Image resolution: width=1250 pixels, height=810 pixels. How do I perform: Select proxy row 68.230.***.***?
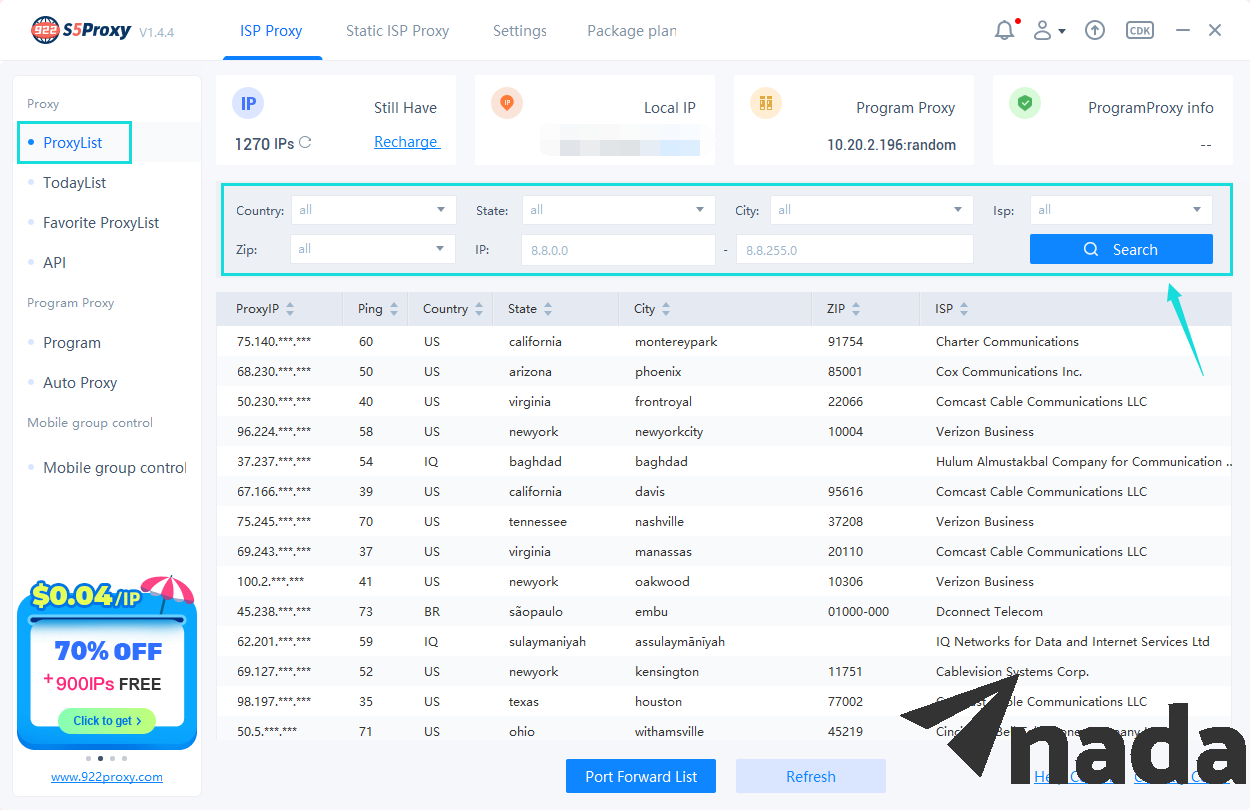pyautogui.click(x=724, y=372)
